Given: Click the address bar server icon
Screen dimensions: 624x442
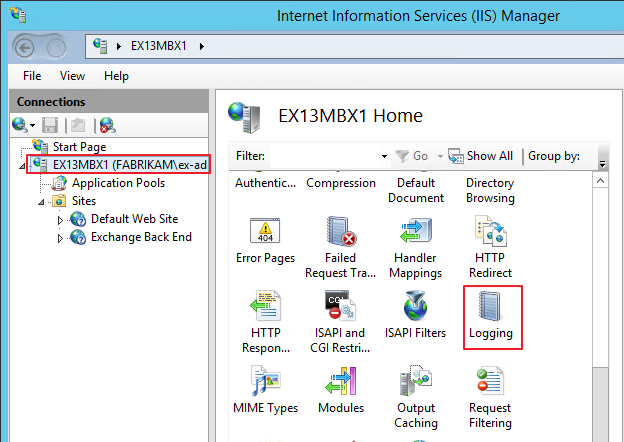Looking at the screenshot, I should click(100, 46).
